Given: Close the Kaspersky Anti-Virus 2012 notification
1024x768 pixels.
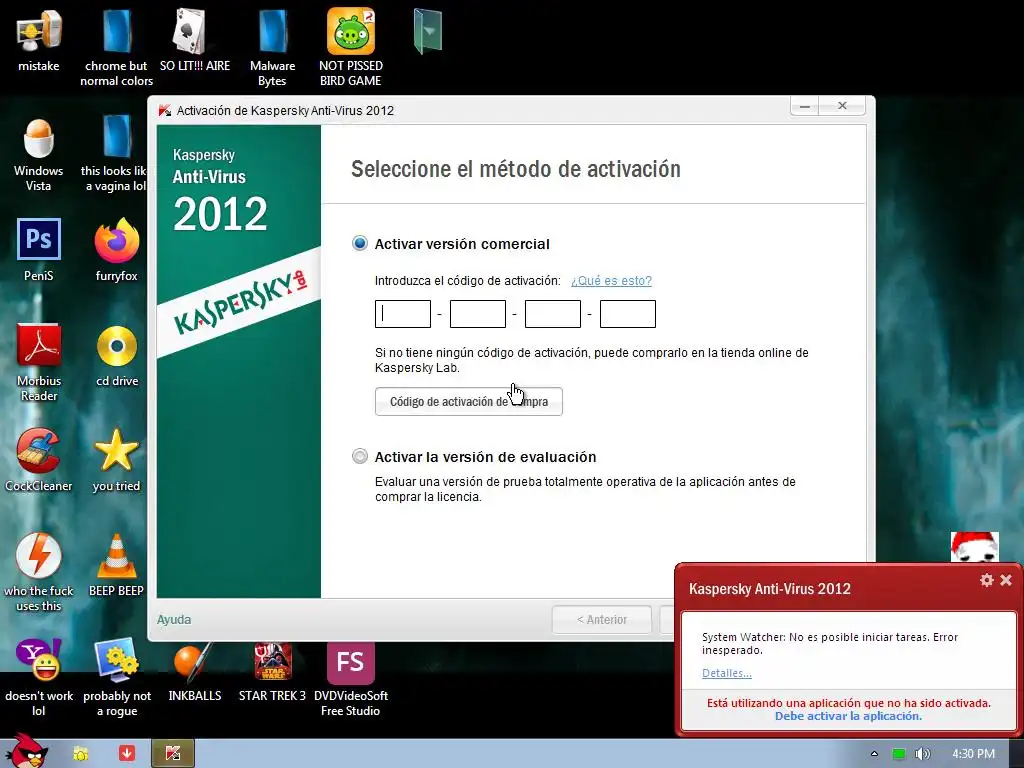Looking at the screenshot, I should coord(1006,580).
